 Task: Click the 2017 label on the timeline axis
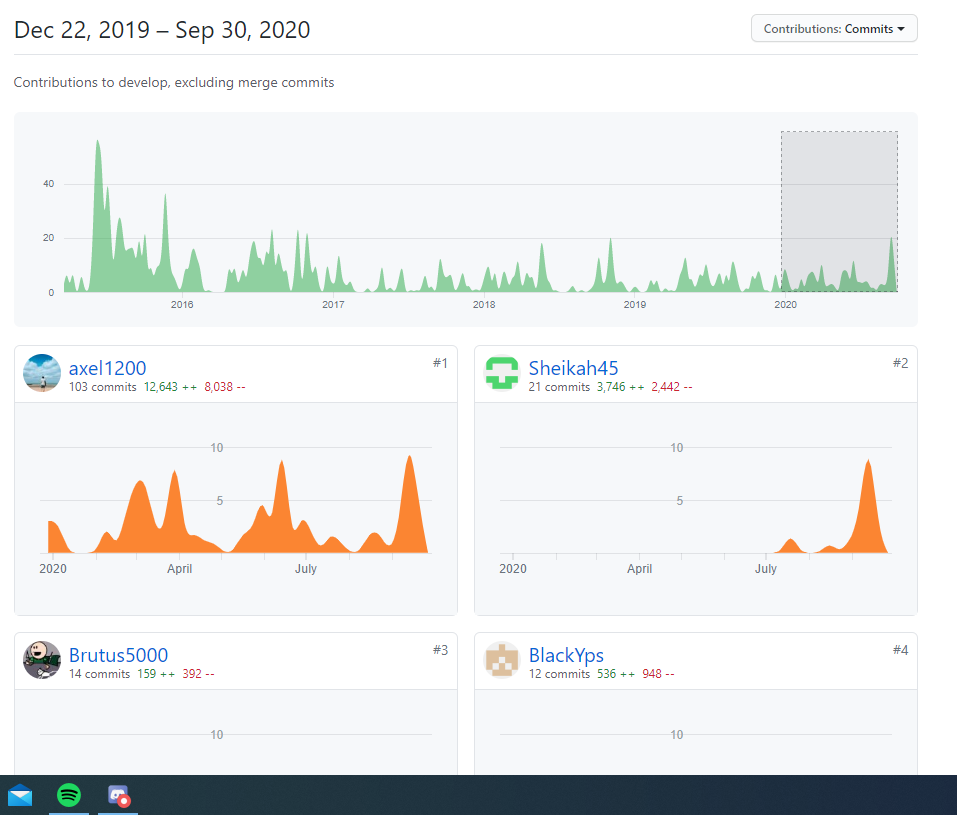tap(333, 305)
